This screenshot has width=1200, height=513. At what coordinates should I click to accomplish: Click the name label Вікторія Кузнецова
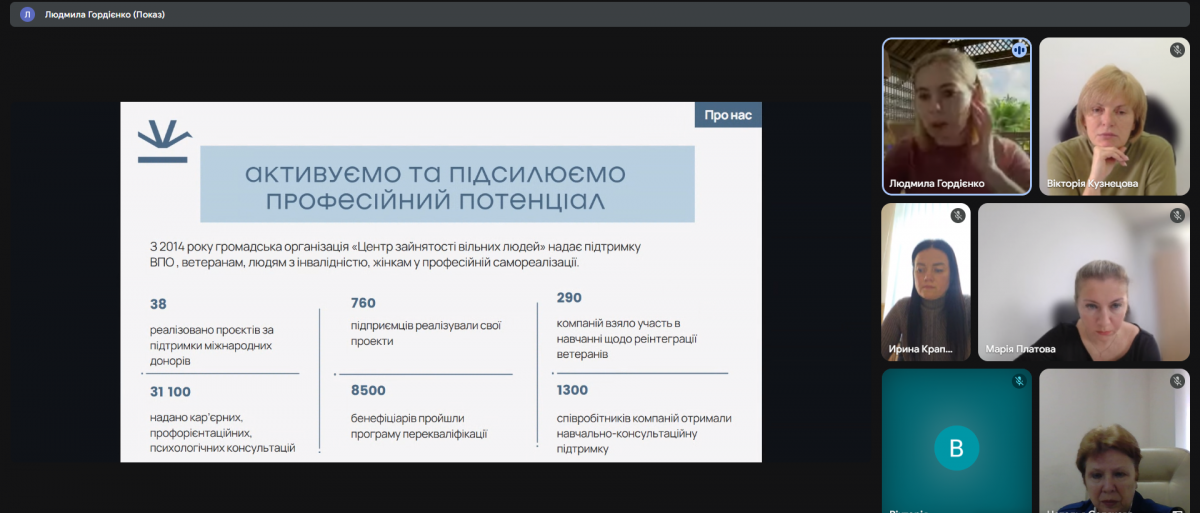click(1093, 184)
